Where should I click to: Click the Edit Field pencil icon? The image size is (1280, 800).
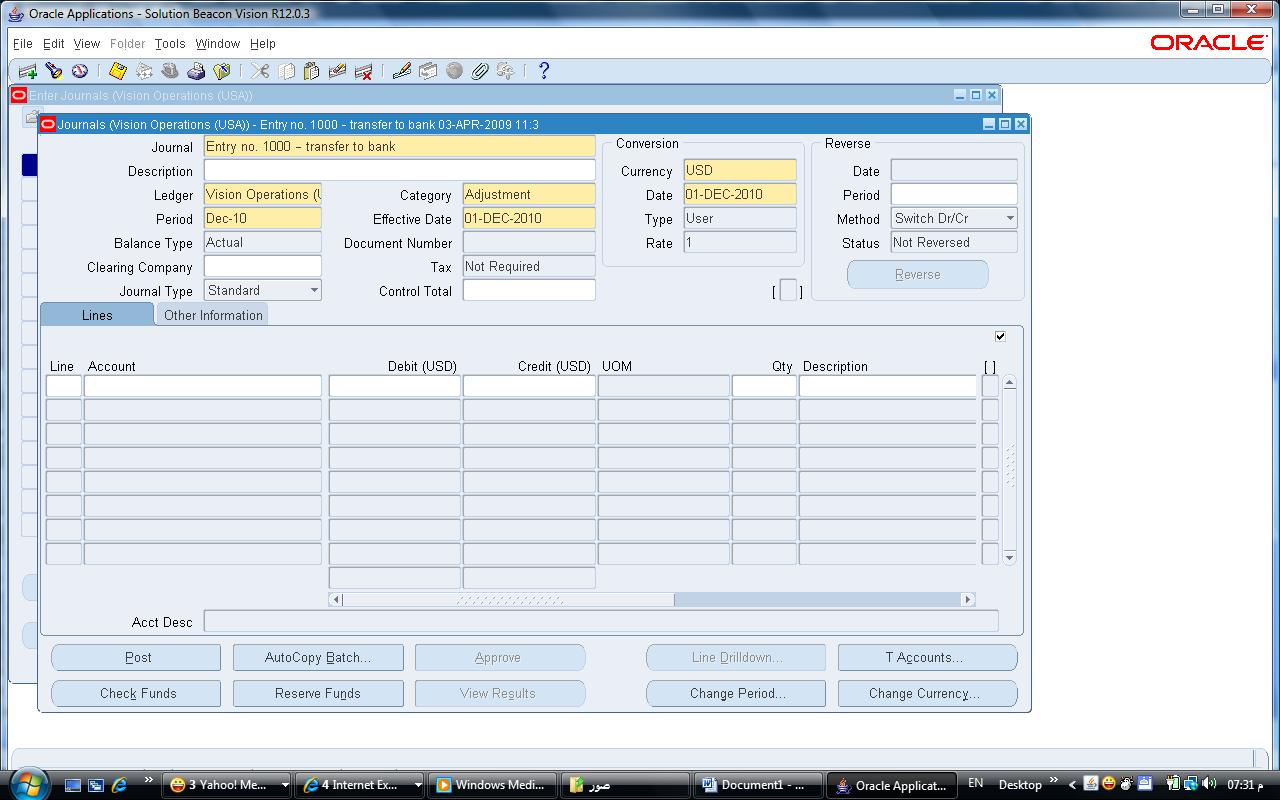[x=402, y=71]
